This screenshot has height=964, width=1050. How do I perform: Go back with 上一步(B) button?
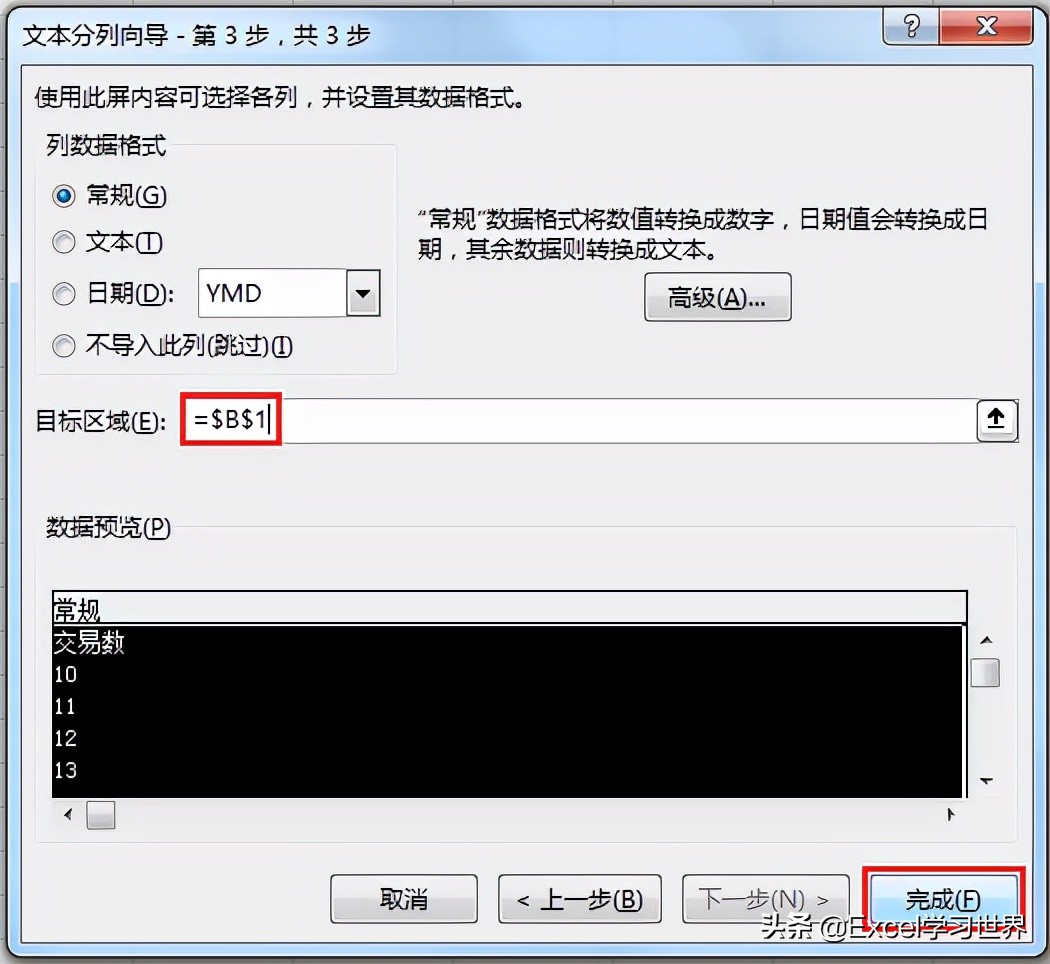[580, 899]
